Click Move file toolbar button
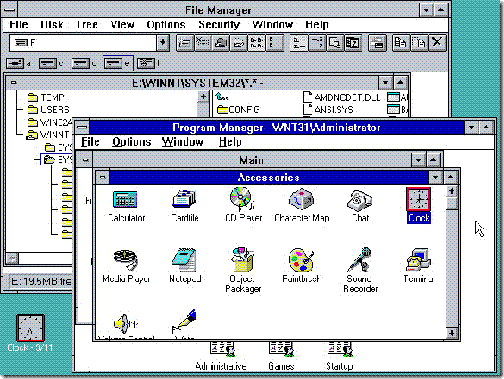504x379 pixels. coord(419,43)
